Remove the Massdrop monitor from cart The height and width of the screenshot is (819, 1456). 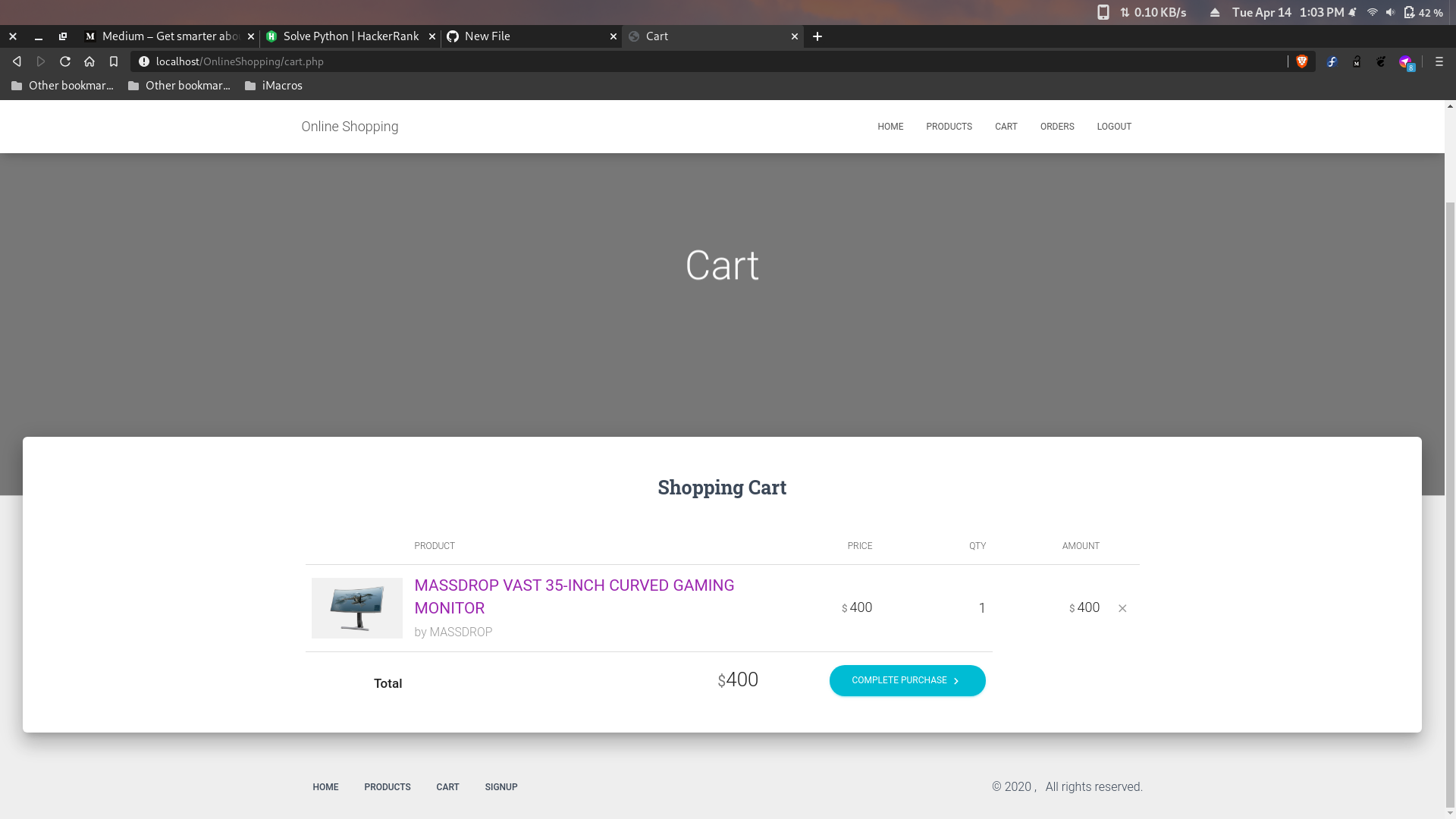[1122, 608]
